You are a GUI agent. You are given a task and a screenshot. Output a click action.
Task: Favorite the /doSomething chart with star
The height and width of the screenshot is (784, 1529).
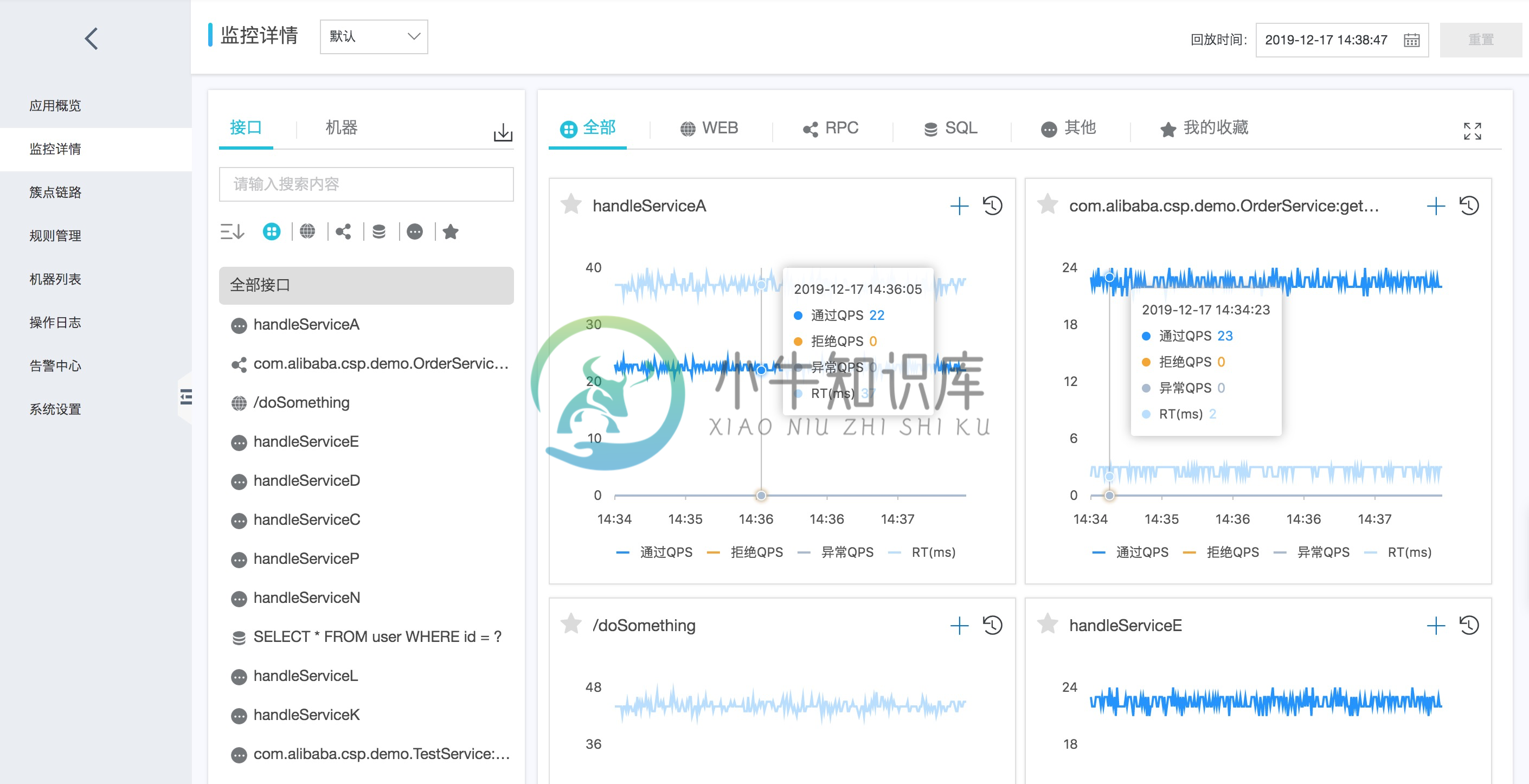tap(571, 624)
